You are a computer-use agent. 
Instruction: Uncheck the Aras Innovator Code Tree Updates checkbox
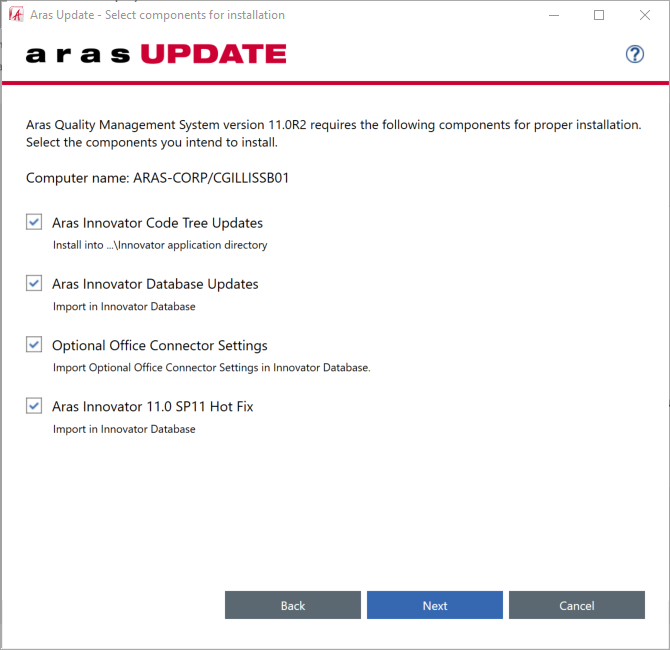[x=35, y=222]
